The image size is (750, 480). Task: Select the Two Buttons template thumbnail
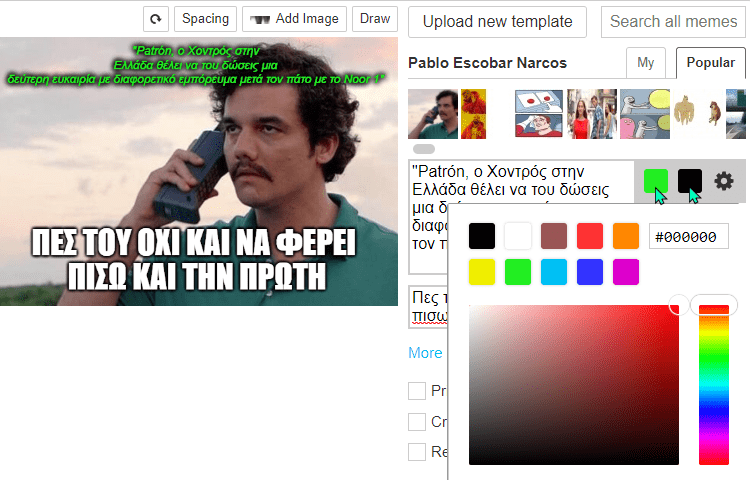pos(539,114)
